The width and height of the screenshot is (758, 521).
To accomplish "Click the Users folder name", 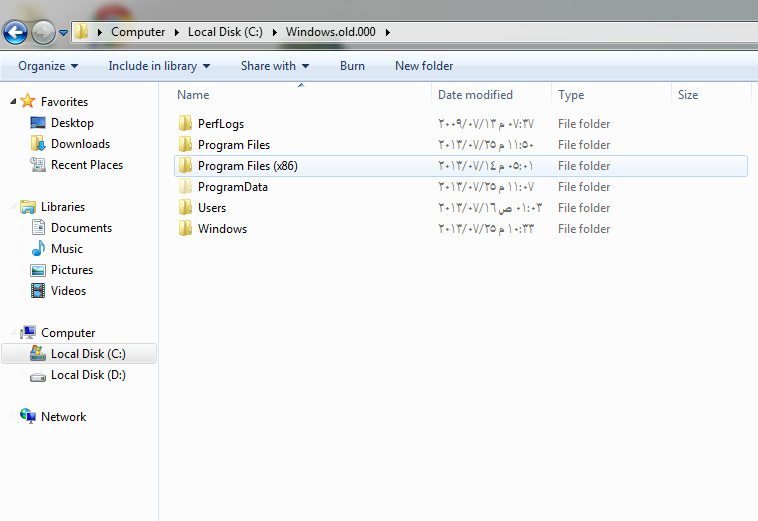I will 212,208.
